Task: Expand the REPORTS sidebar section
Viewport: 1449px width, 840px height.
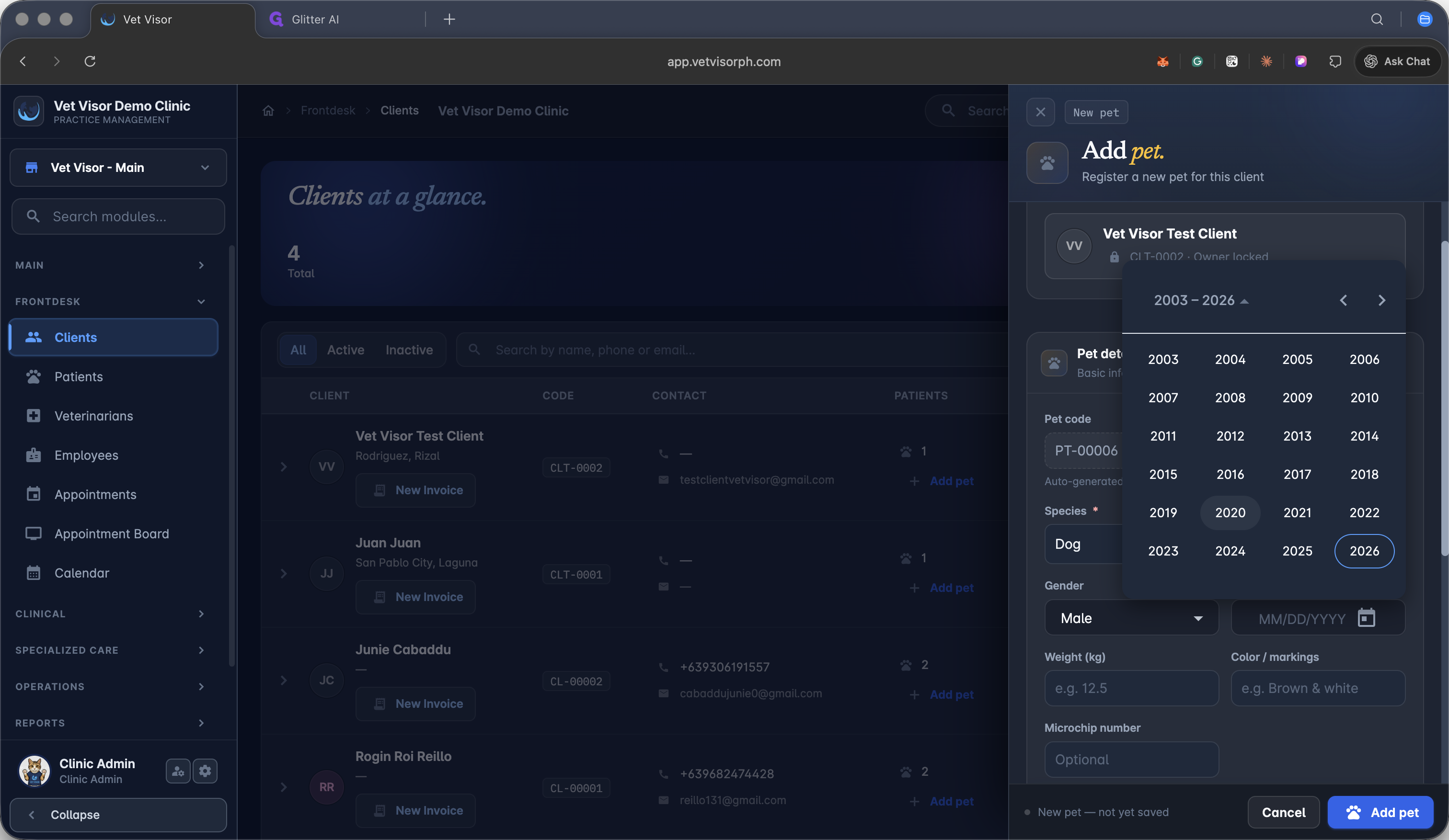Action: point(110,723)
